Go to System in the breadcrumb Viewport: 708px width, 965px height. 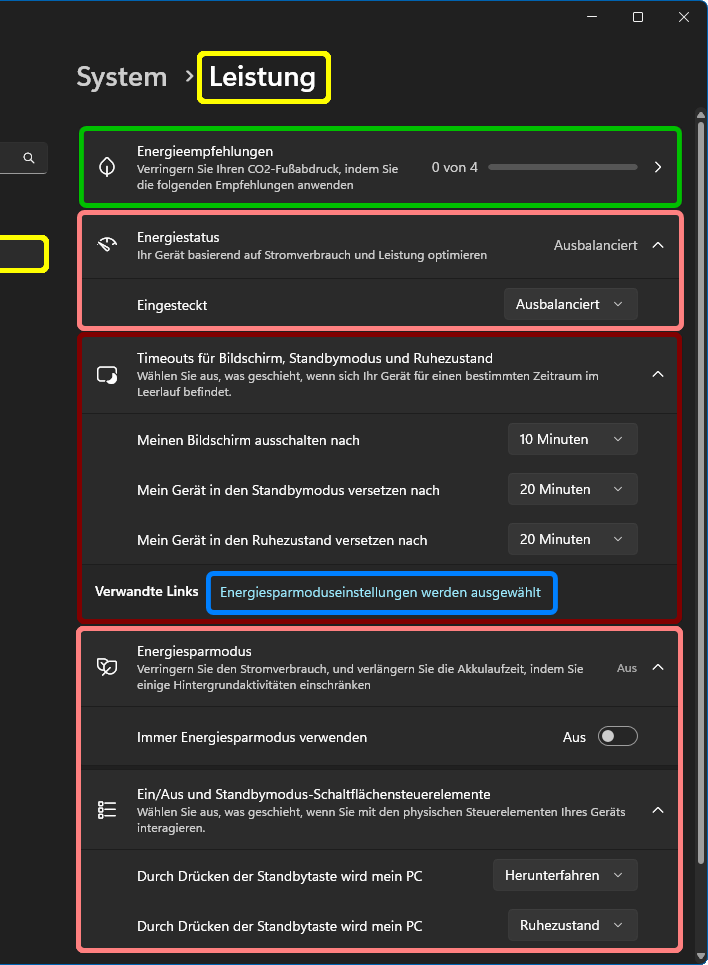pos(122,77)
